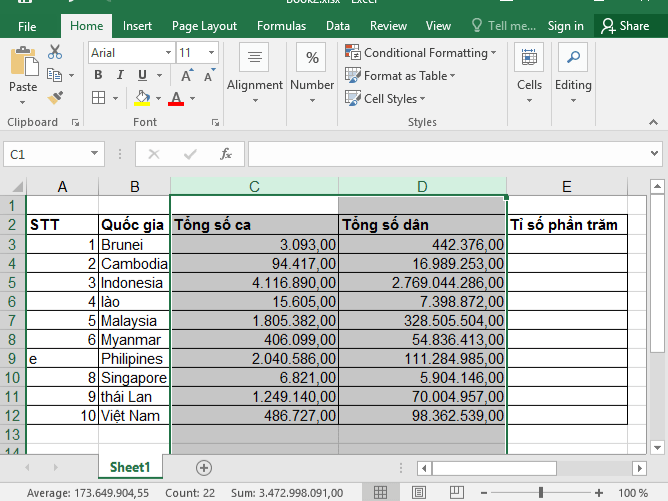Click the Copy icon in Clipboard
This screenshot has height=501, width=668.
(53, 75)
